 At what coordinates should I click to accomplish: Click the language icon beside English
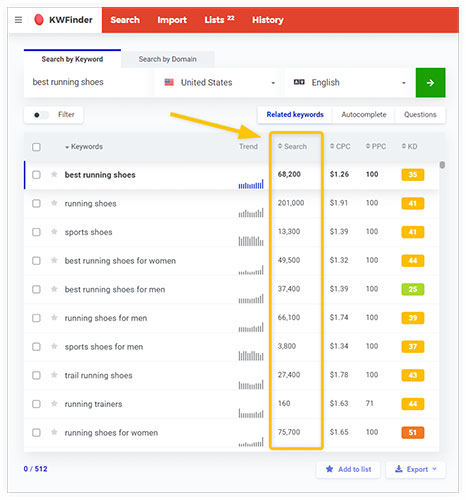point(299,82)
